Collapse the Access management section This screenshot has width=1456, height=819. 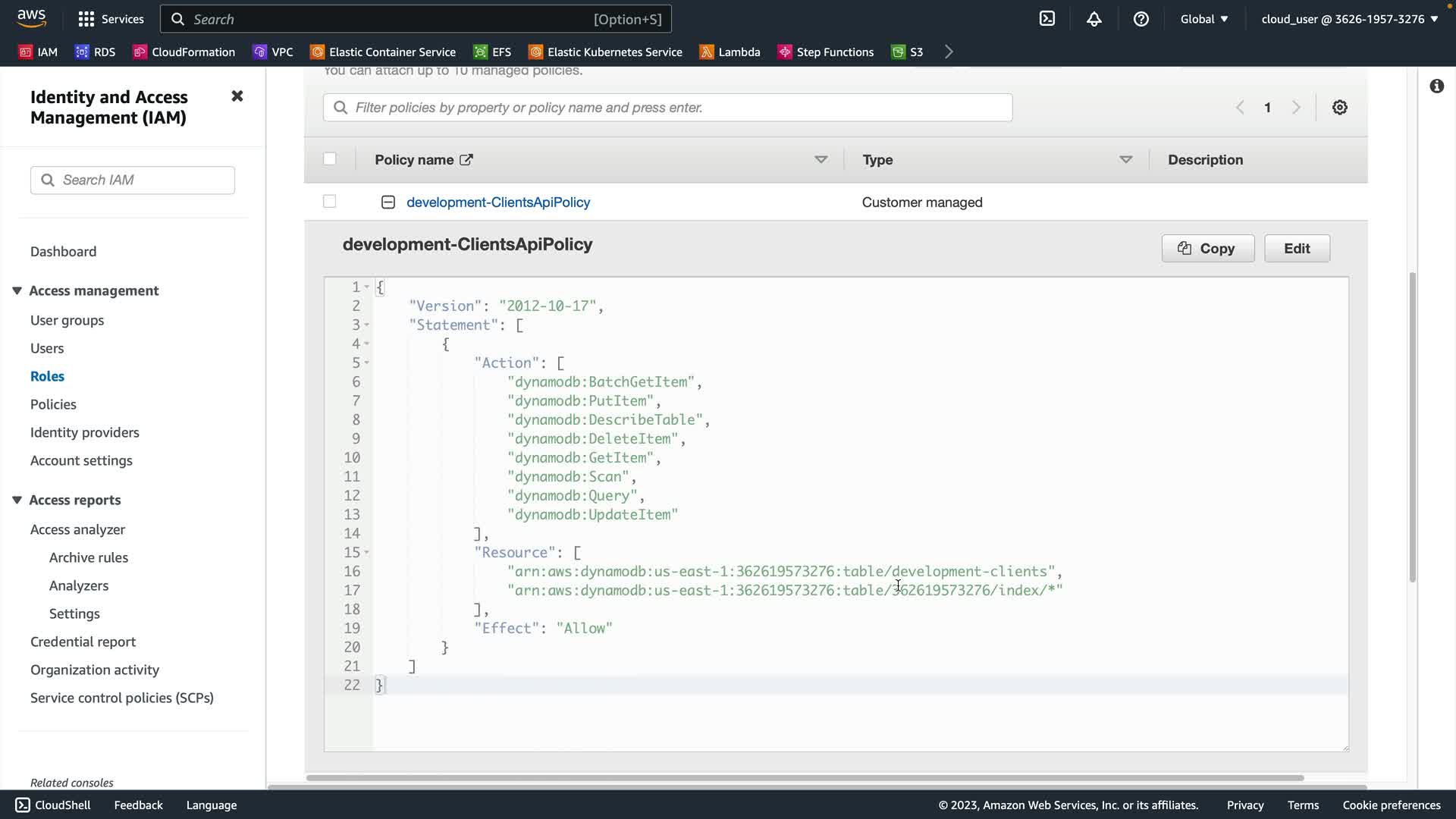[17, 290]
